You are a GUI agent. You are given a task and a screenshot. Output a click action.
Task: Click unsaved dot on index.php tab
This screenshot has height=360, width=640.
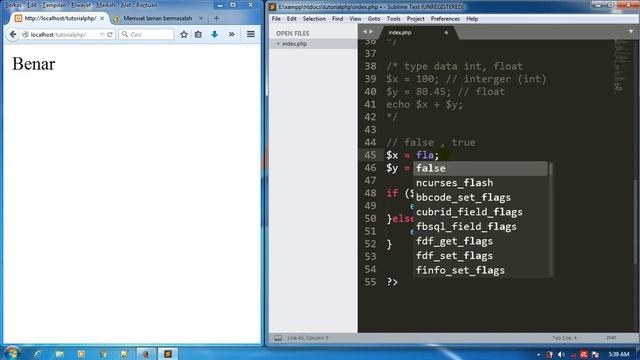click(446, 32)
